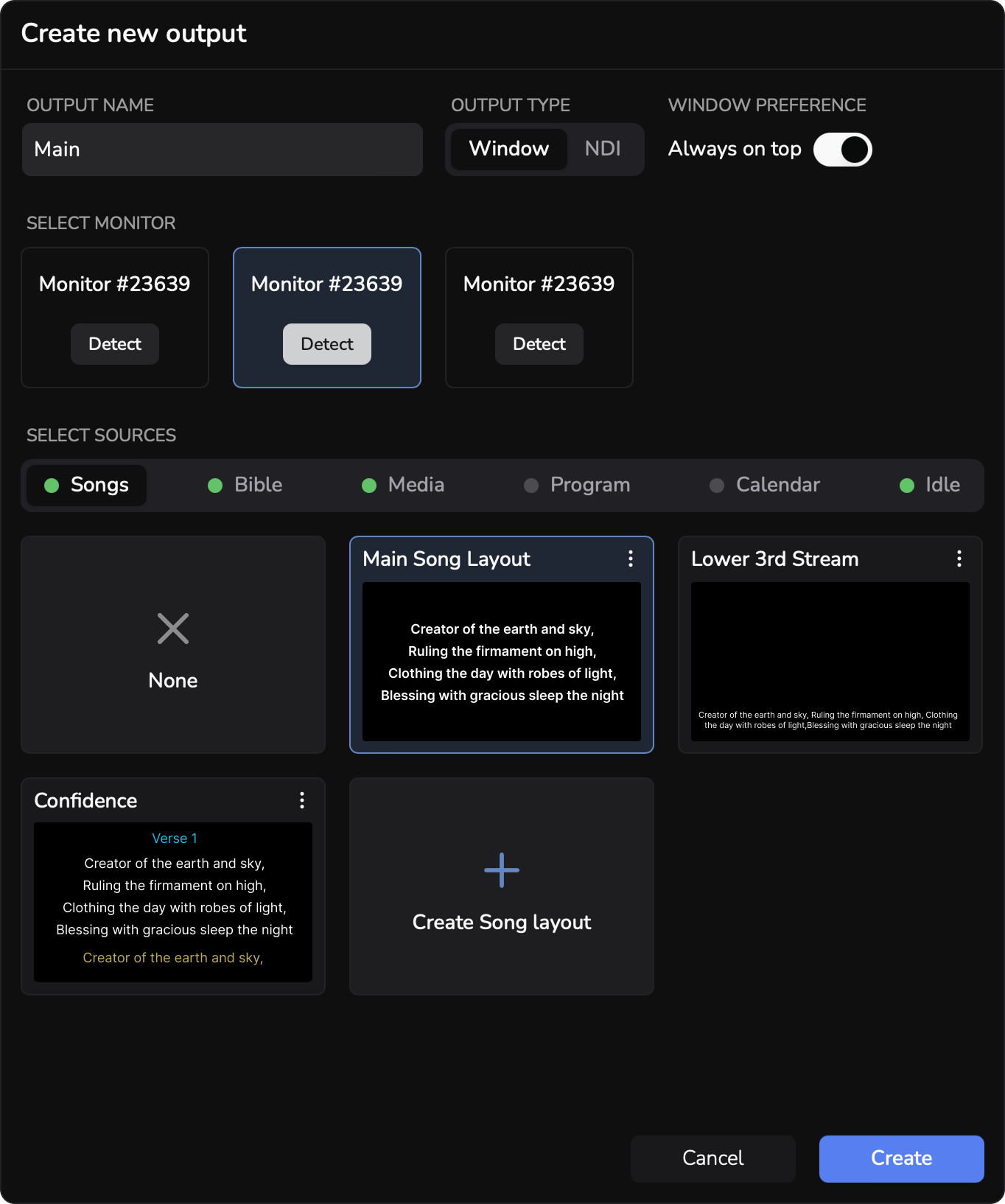Open the Main Song Layout options menu
The image size is (1005, 1204).
pos(631,559)
